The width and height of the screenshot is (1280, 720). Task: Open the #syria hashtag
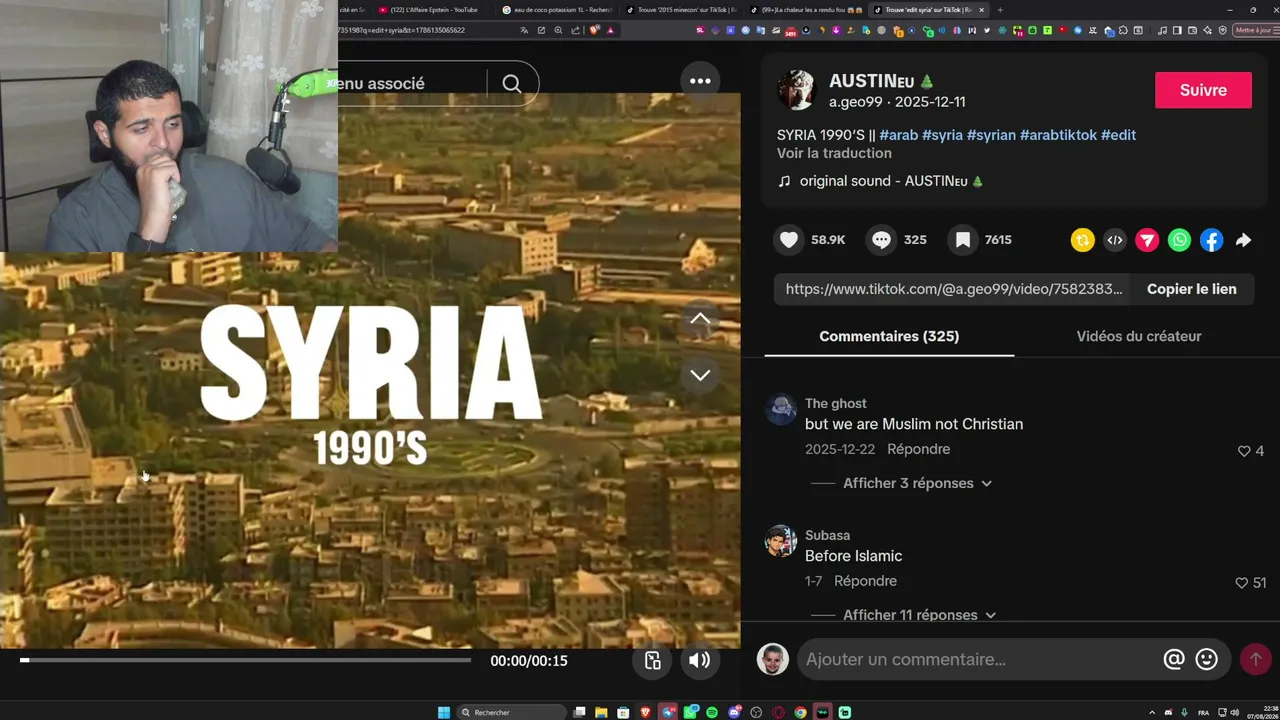(942, 135)
